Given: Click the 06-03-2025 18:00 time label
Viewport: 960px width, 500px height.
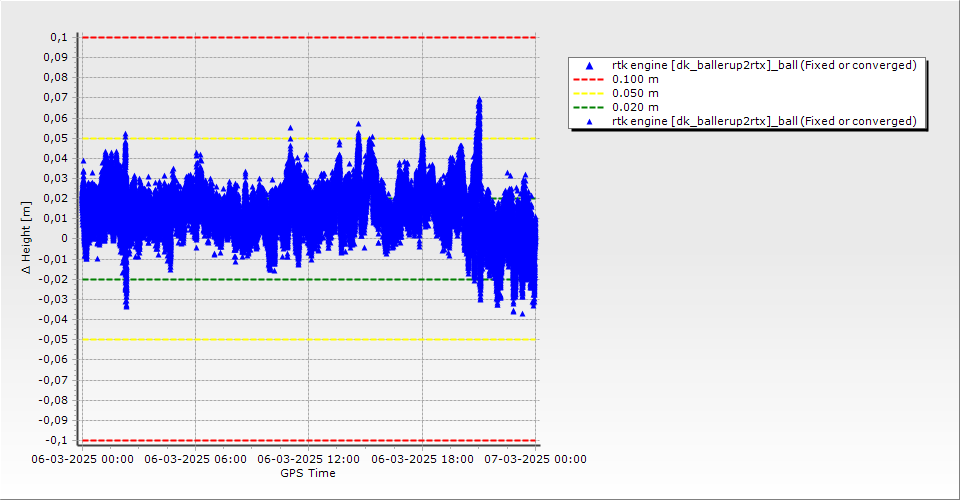Looking at the screenshot, I should tap(422, 459).
